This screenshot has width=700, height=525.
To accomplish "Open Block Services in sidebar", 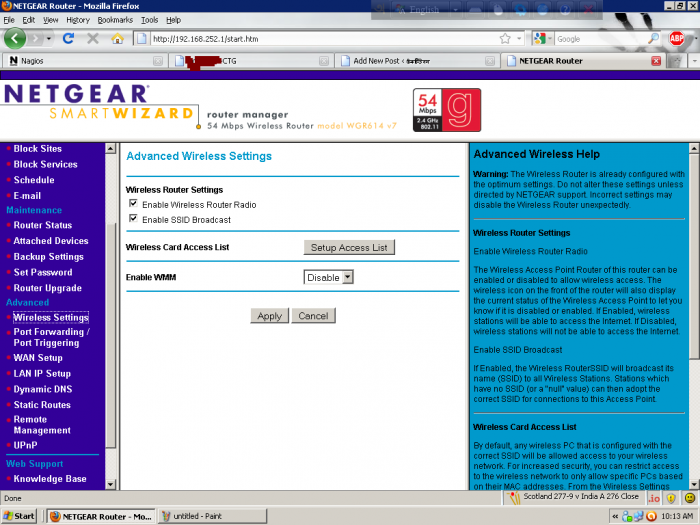I will pos(46,164).
